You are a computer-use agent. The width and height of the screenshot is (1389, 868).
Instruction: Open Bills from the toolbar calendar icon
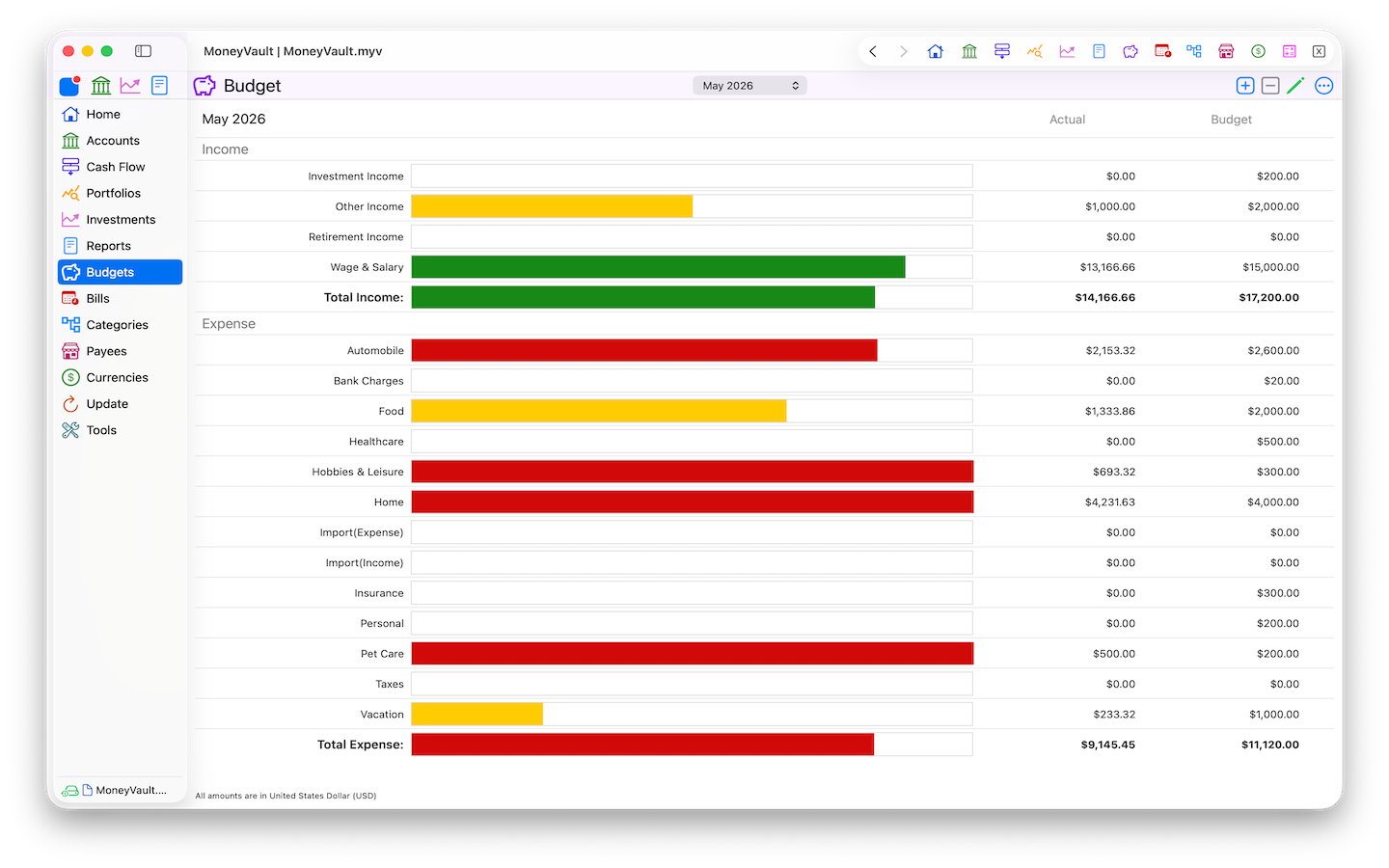click(x=1163, y=51)
